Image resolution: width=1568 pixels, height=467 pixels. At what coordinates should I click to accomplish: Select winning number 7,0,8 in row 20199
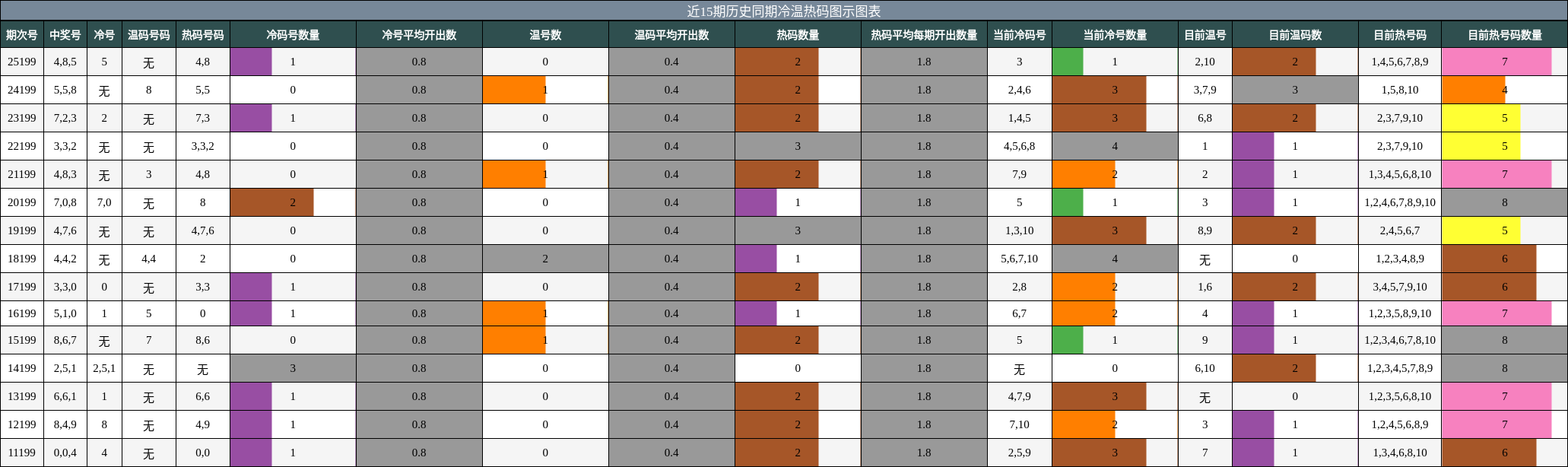(x=65, y=202)
